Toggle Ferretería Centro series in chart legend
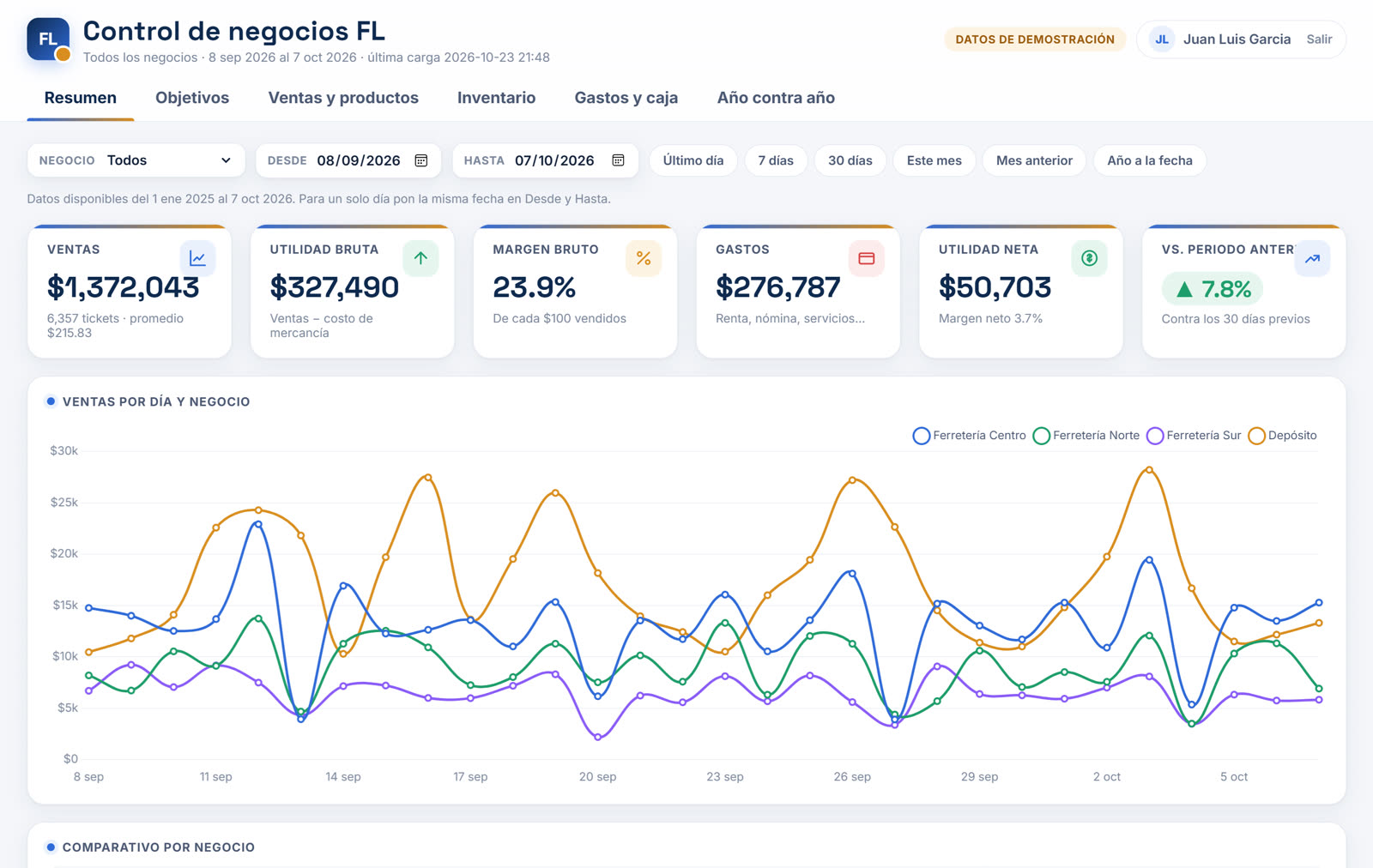This screenshot has height=868, width=1373. (x=970, y=436)
